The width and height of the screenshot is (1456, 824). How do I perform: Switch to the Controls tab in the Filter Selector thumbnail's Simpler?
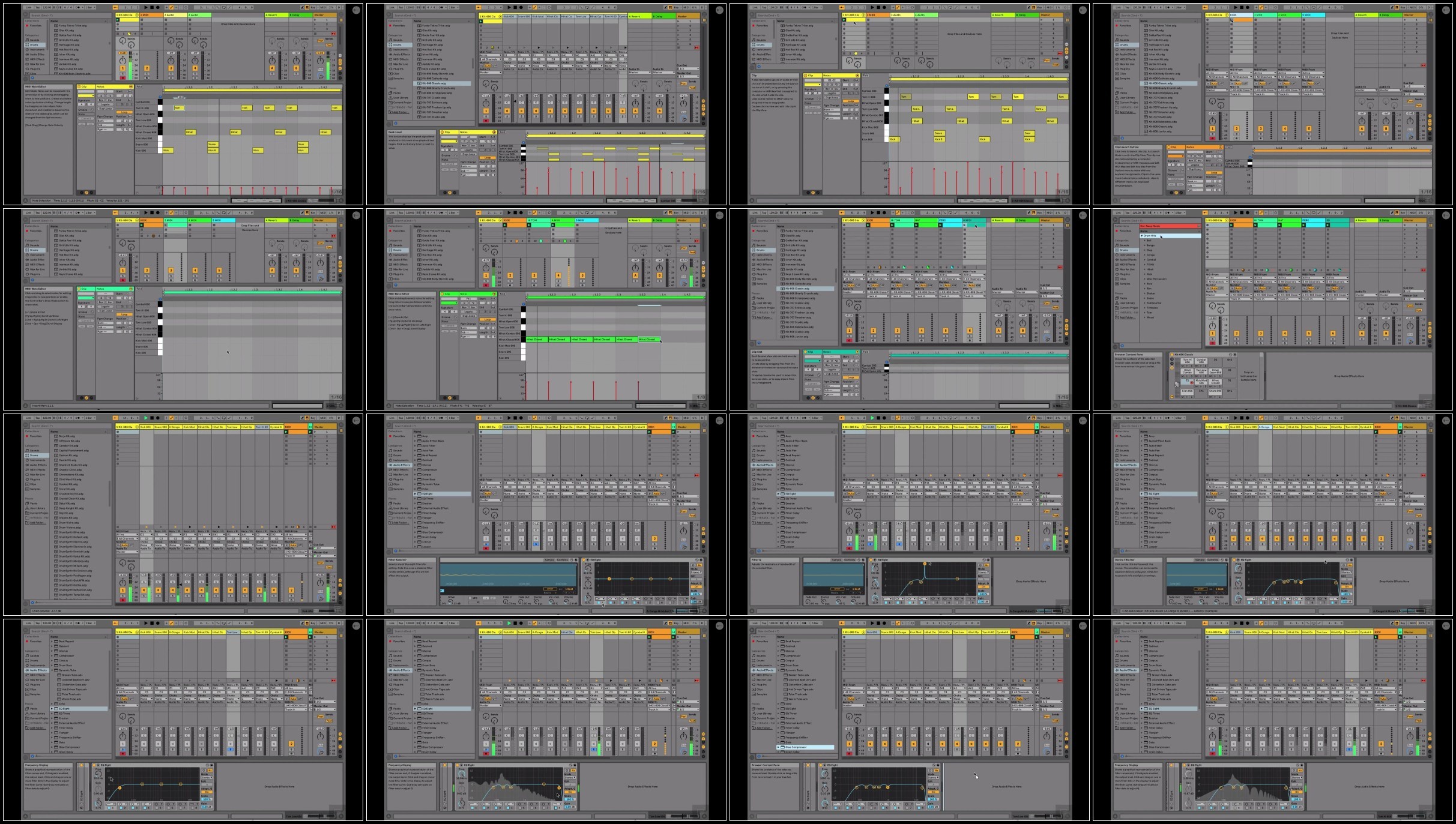(x=563, y=560)
